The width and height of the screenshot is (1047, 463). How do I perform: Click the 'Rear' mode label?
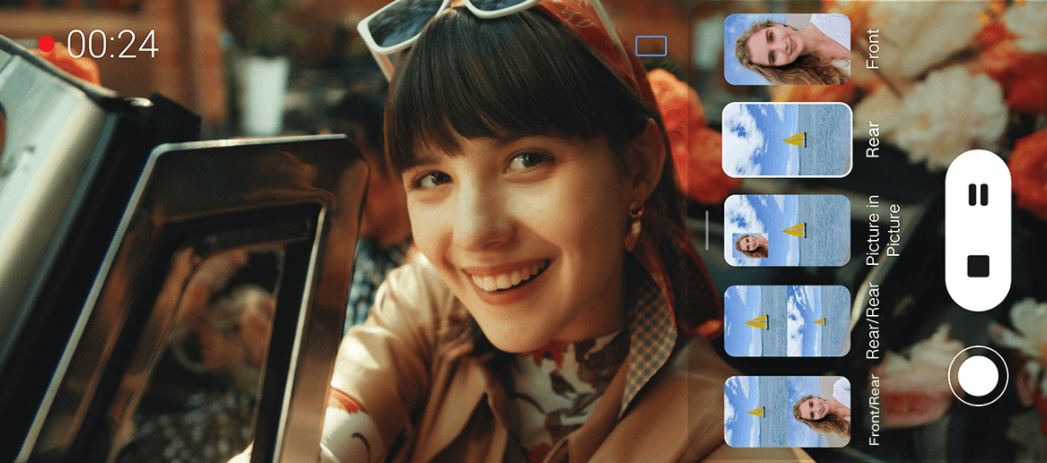(875, 140)
